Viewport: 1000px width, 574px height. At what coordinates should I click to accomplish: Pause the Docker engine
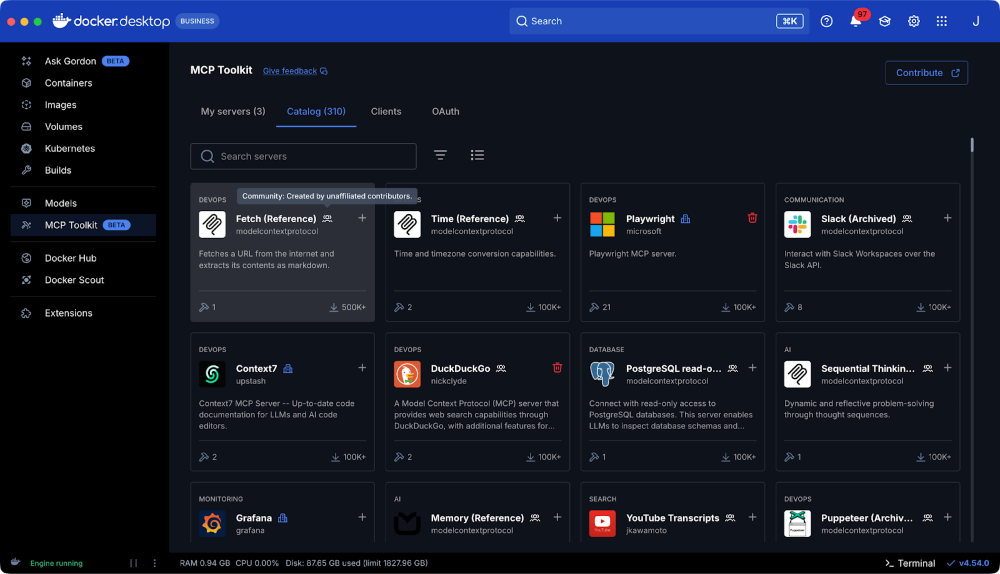tap(133, 563)
